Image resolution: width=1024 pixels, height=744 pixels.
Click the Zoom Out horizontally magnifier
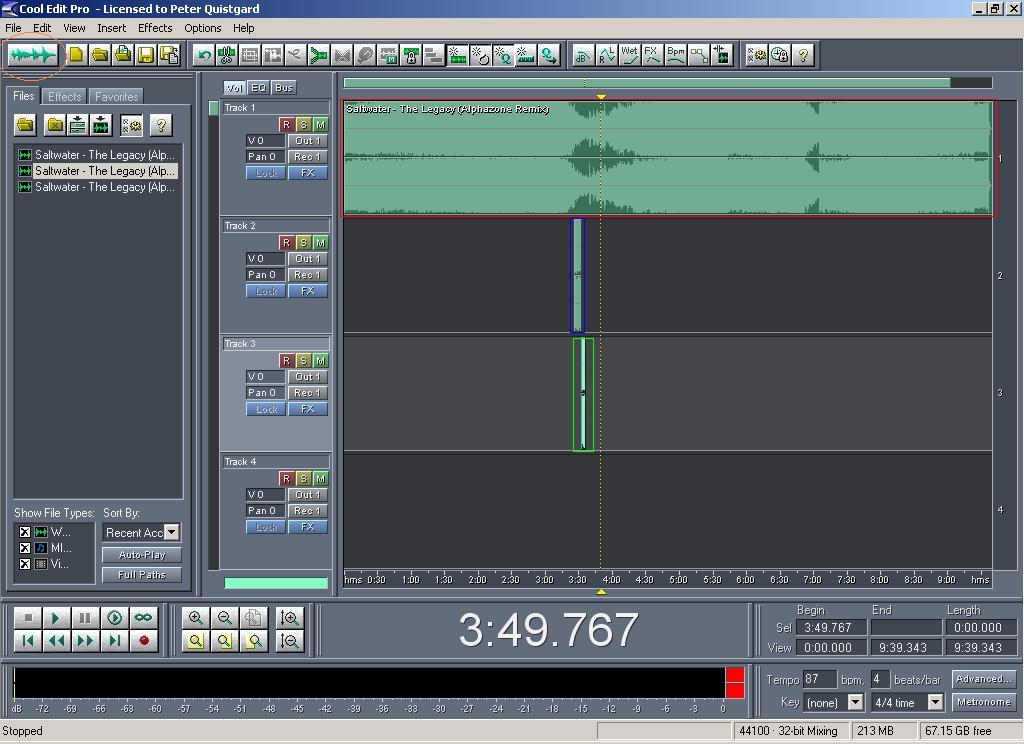point(224,617)
